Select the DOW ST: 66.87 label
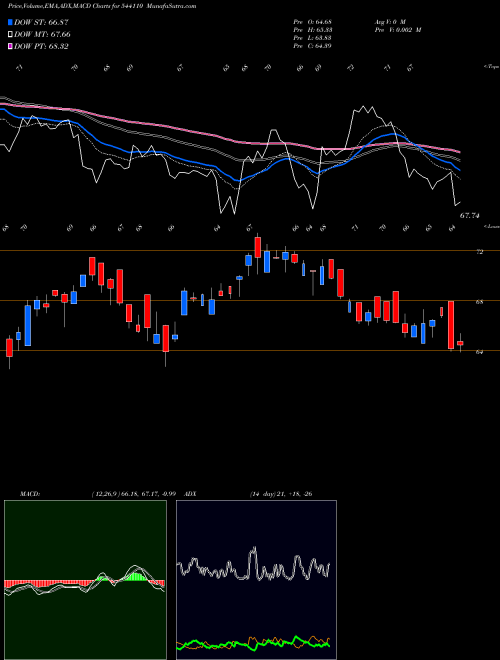The height and width of the screenshot is (660, 500). click(41, 22)
